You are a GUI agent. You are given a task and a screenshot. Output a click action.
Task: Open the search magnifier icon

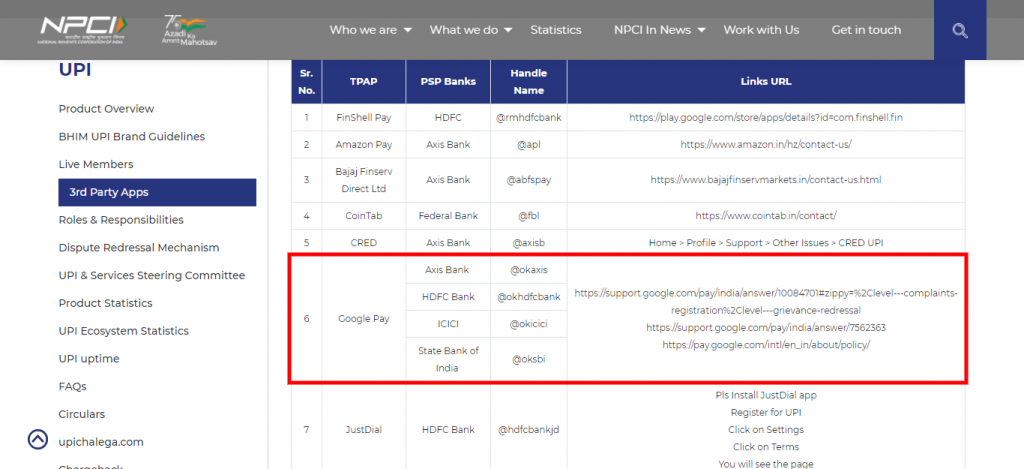pos(959,30)
